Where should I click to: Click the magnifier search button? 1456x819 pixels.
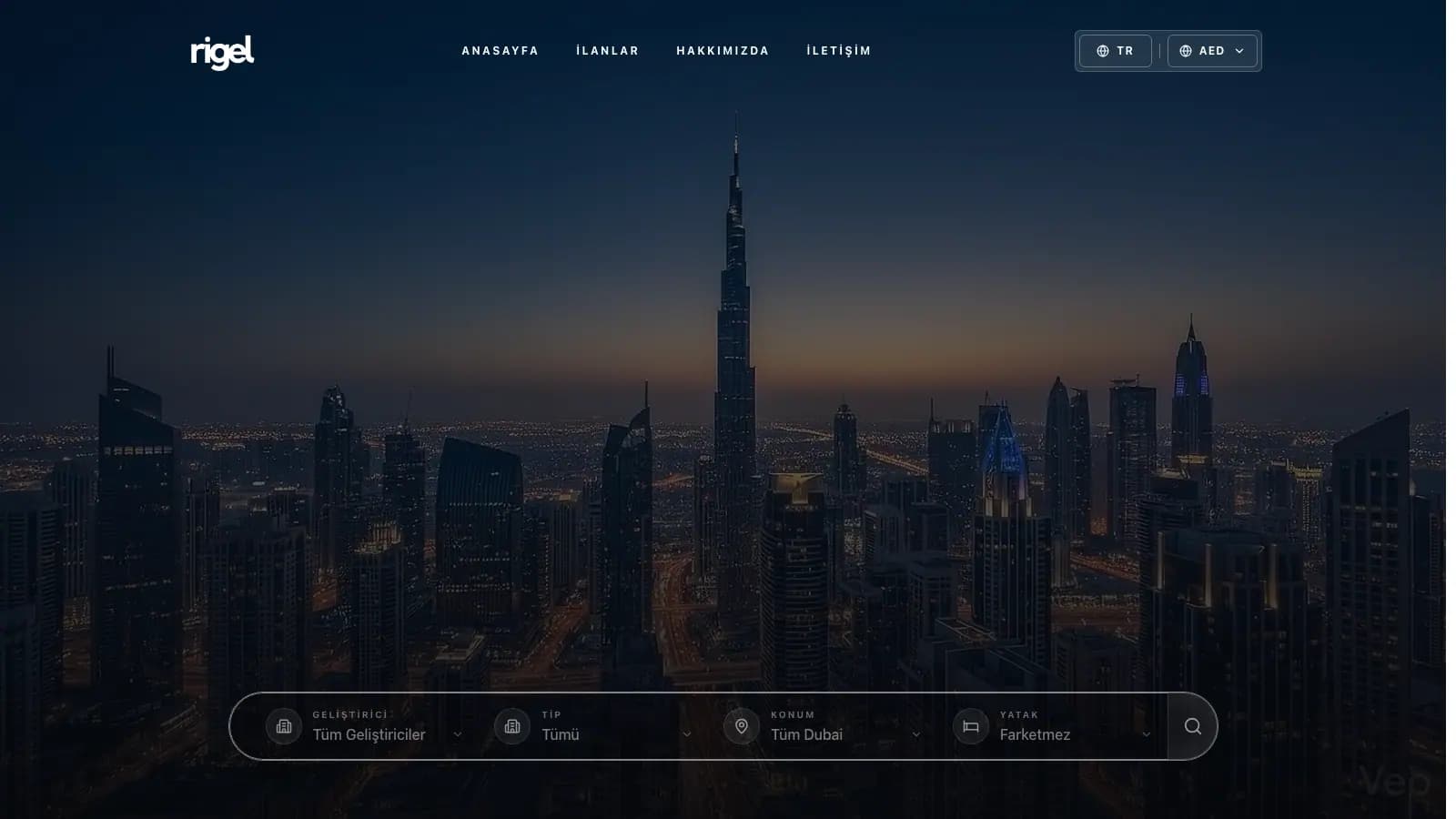[1192, 726]
